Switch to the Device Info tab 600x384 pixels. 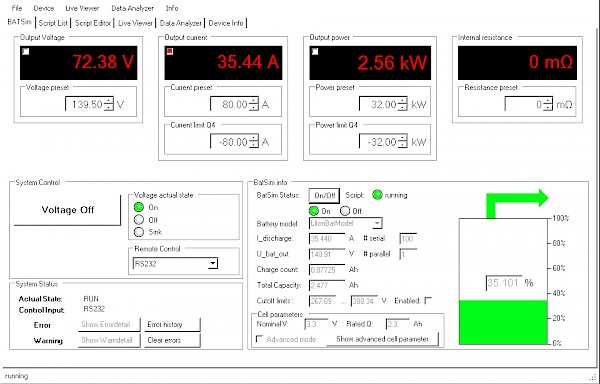point(226,23)
